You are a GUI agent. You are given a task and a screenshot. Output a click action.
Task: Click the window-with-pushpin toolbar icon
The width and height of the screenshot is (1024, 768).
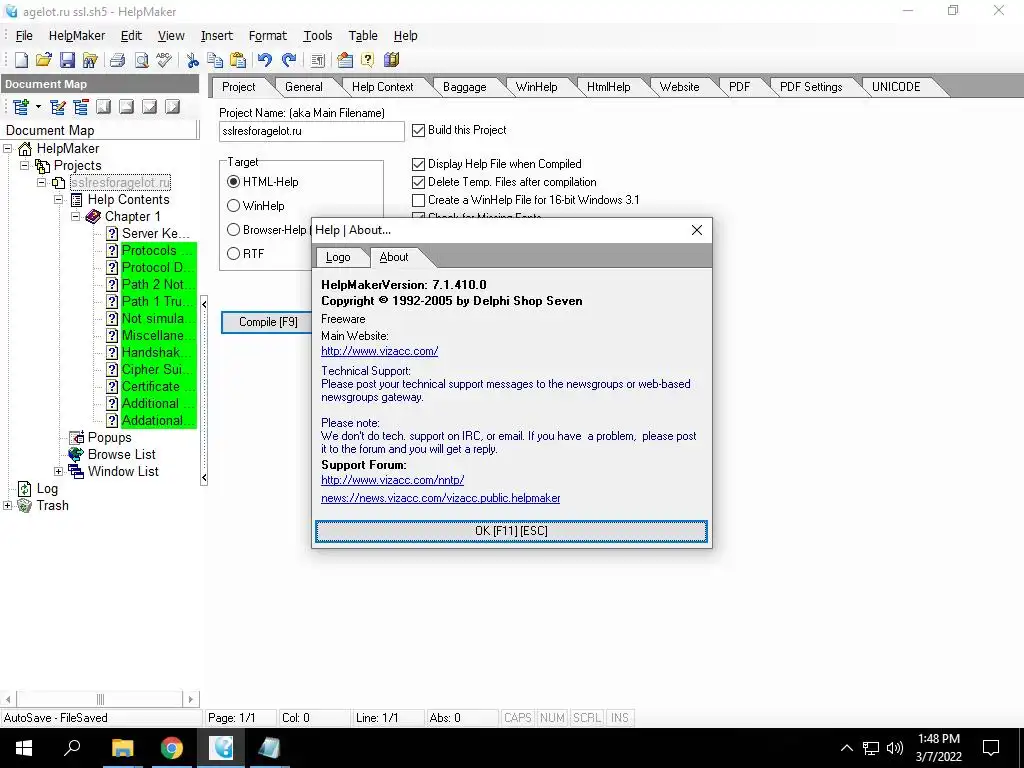click(x=345, y=60)
